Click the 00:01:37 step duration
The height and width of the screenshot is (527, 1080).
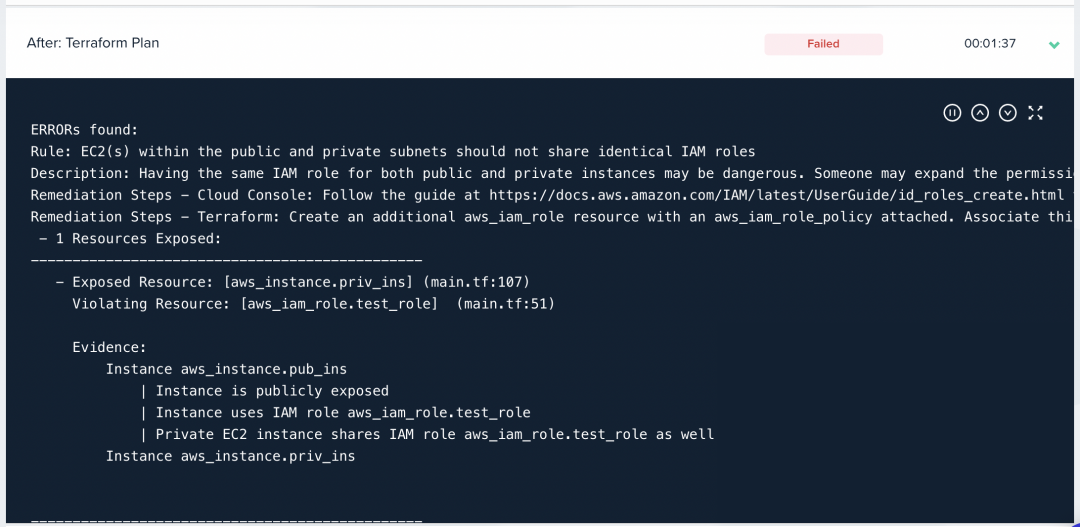point(990,43)
